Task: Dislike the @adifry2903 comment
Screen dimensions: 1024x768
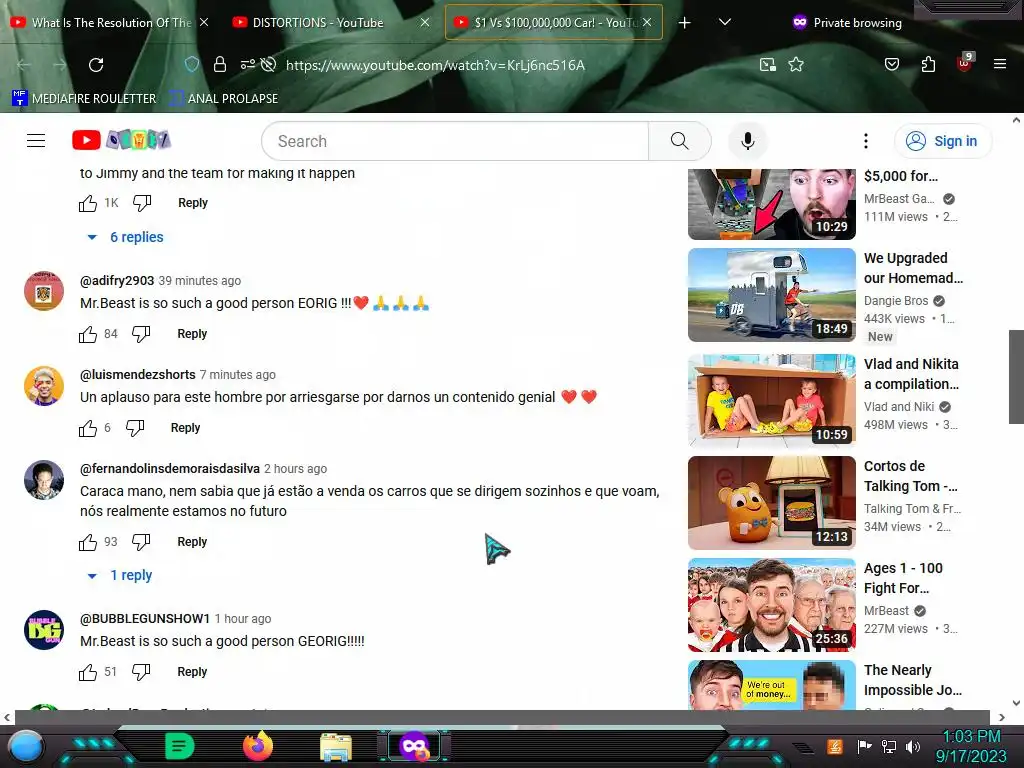Action: [141, 334]
